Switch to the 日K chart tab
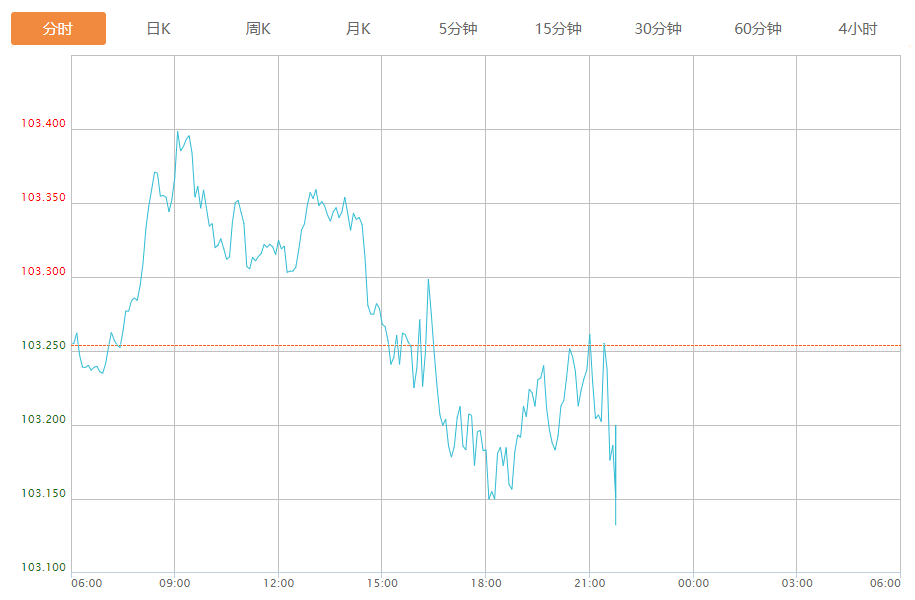 pyautogui.click(x=158, y=29)
